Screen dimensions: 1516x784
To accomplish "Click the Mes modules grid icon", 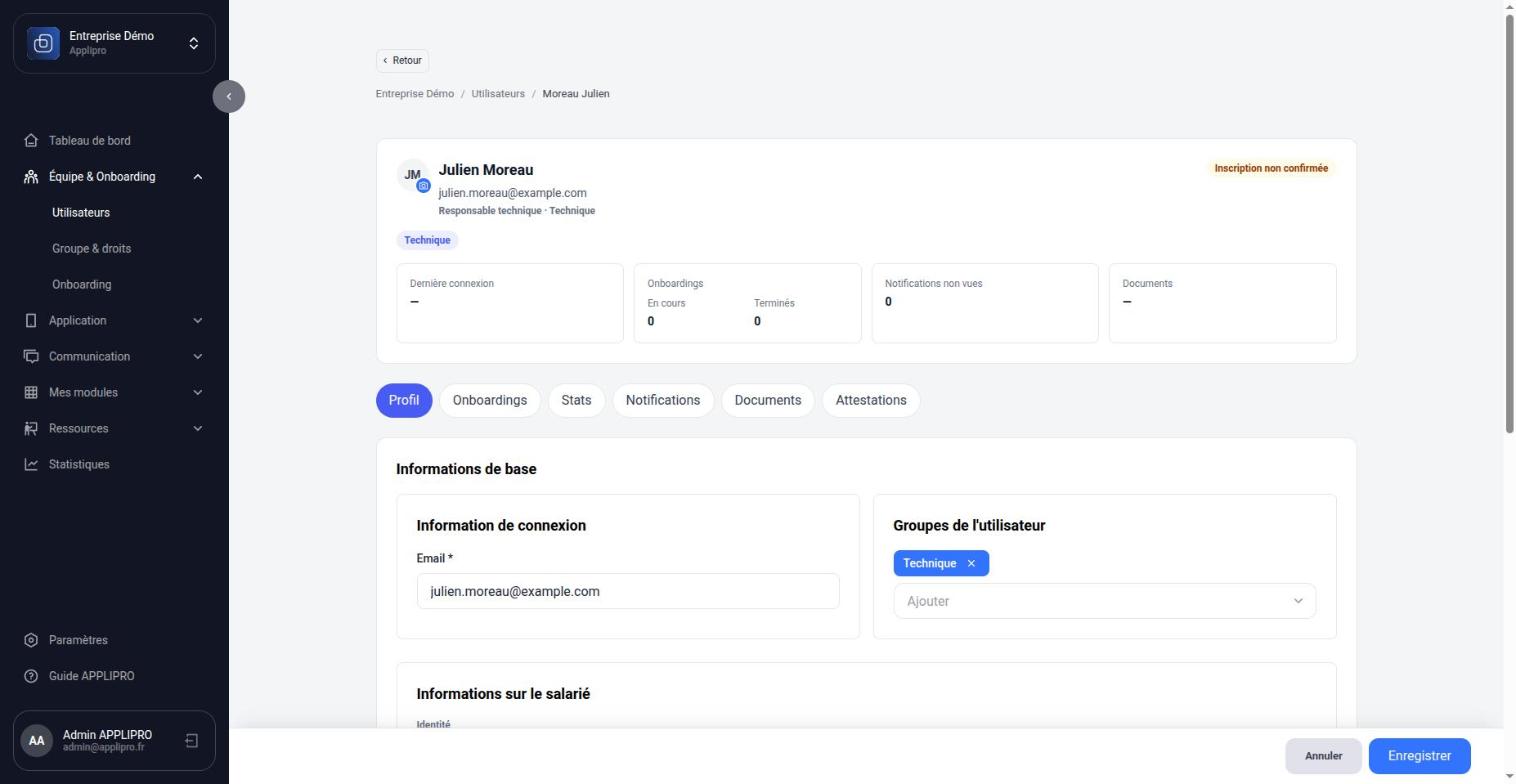I will (31, 393).
